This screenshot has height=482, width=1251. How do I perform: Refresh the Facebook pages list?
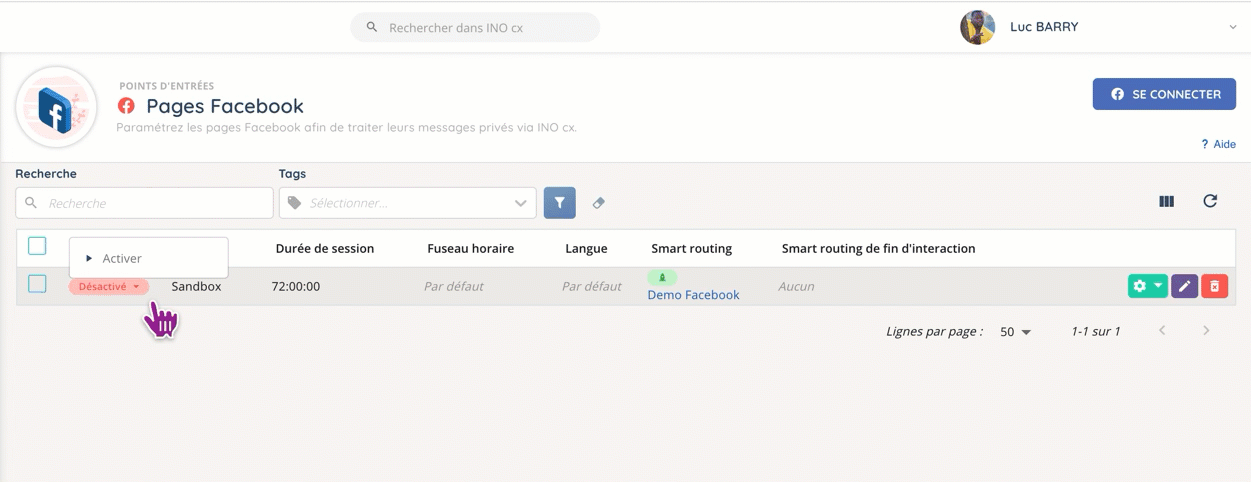tap(1209, 201)
